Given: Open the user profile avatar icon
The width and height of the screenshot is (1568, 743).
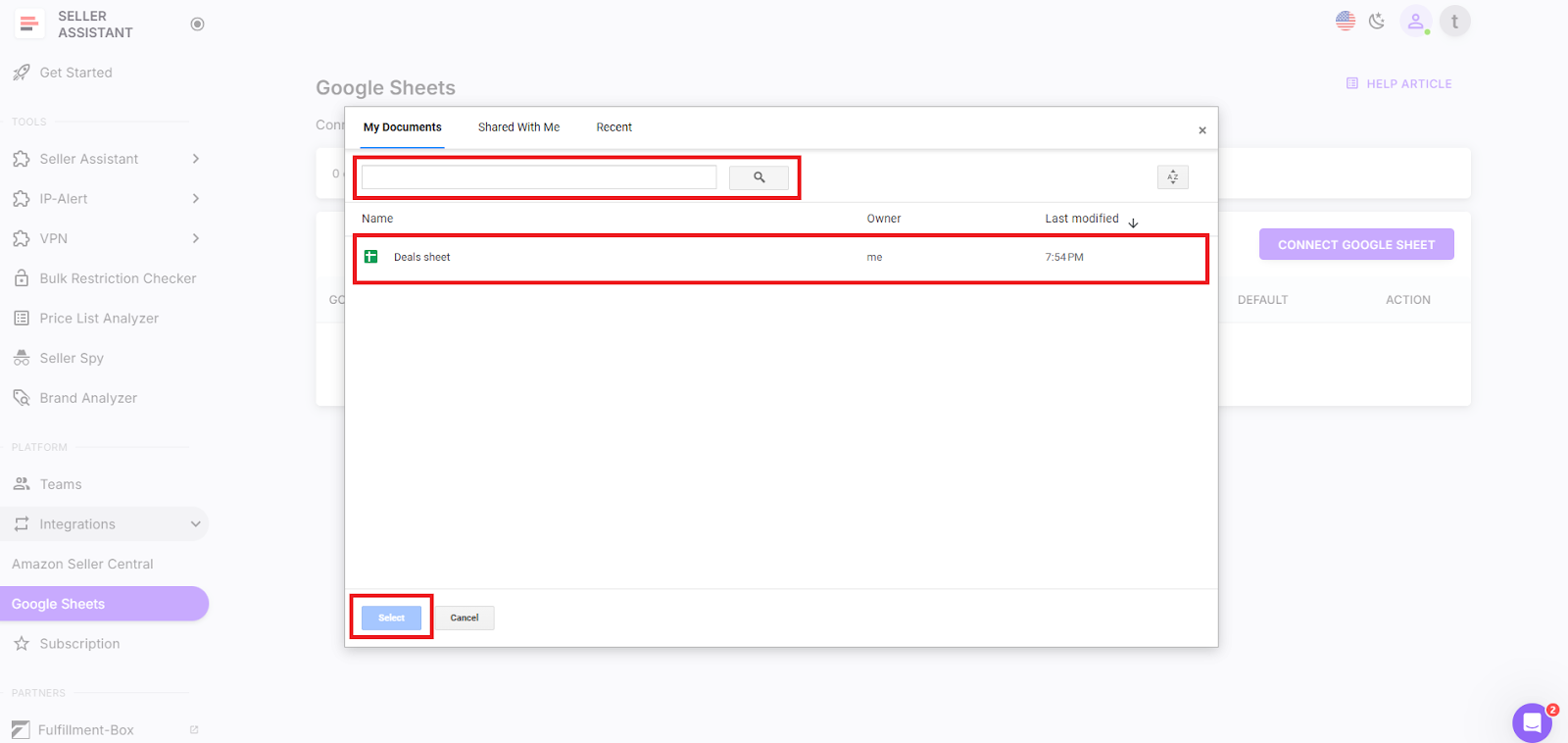Looking at the screenshot, I should coord(1415,21).
